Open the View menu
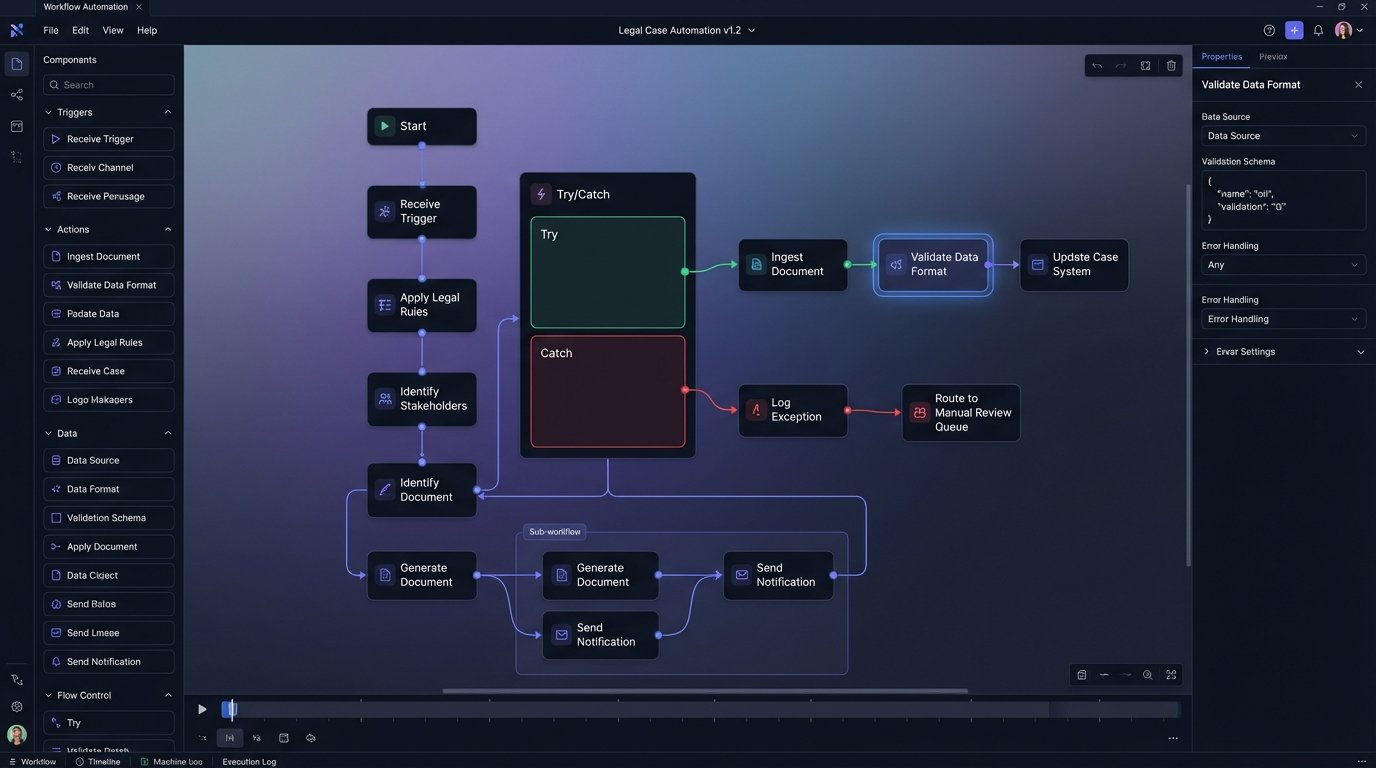The height and width of the screenshot is (768, 1376). [x=113, y=30]
